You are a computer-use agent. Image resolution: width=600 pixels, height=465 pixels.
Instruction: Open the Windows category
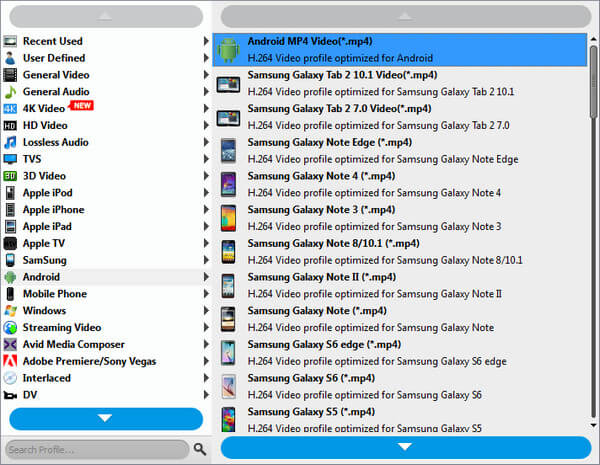pos(106,311)
